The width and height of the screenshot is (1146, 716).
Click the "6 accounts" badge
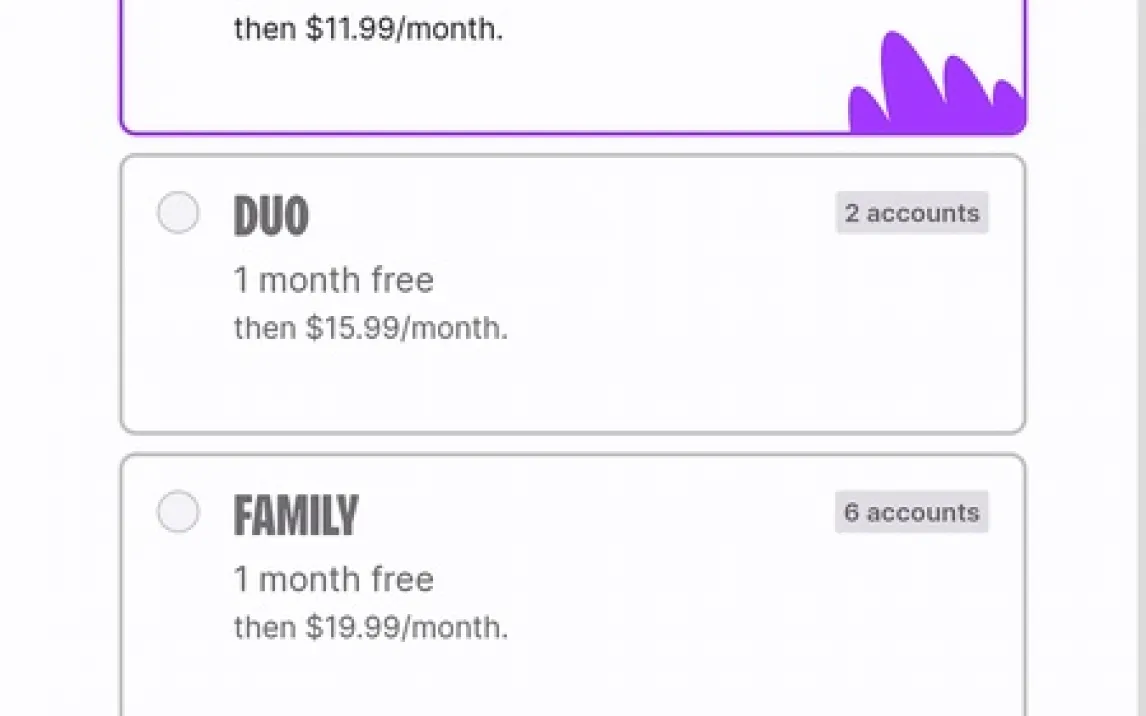(x=911, y=512)
